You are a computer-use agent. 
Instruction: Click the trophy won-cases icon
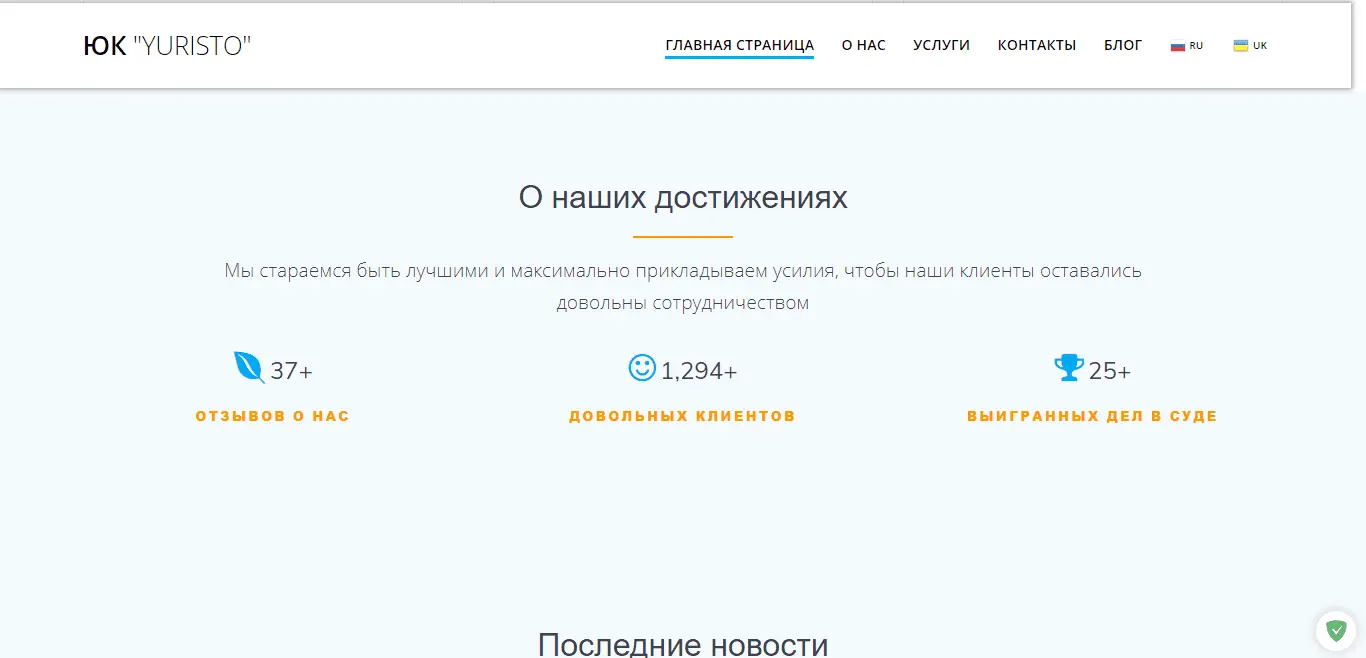pyautogui.click(x=1069, y=368)
